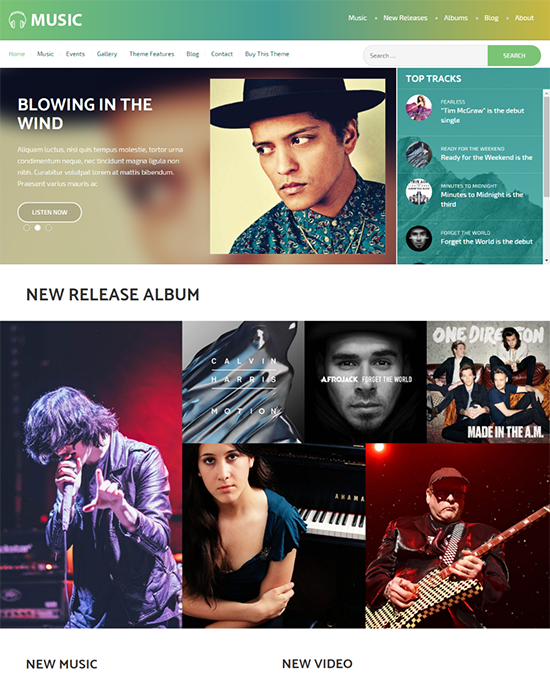Image resolution: width=550 pixels, height=680 pixels.
Task: Select the first slider dot indicator
Action: (x=26, y=228)
